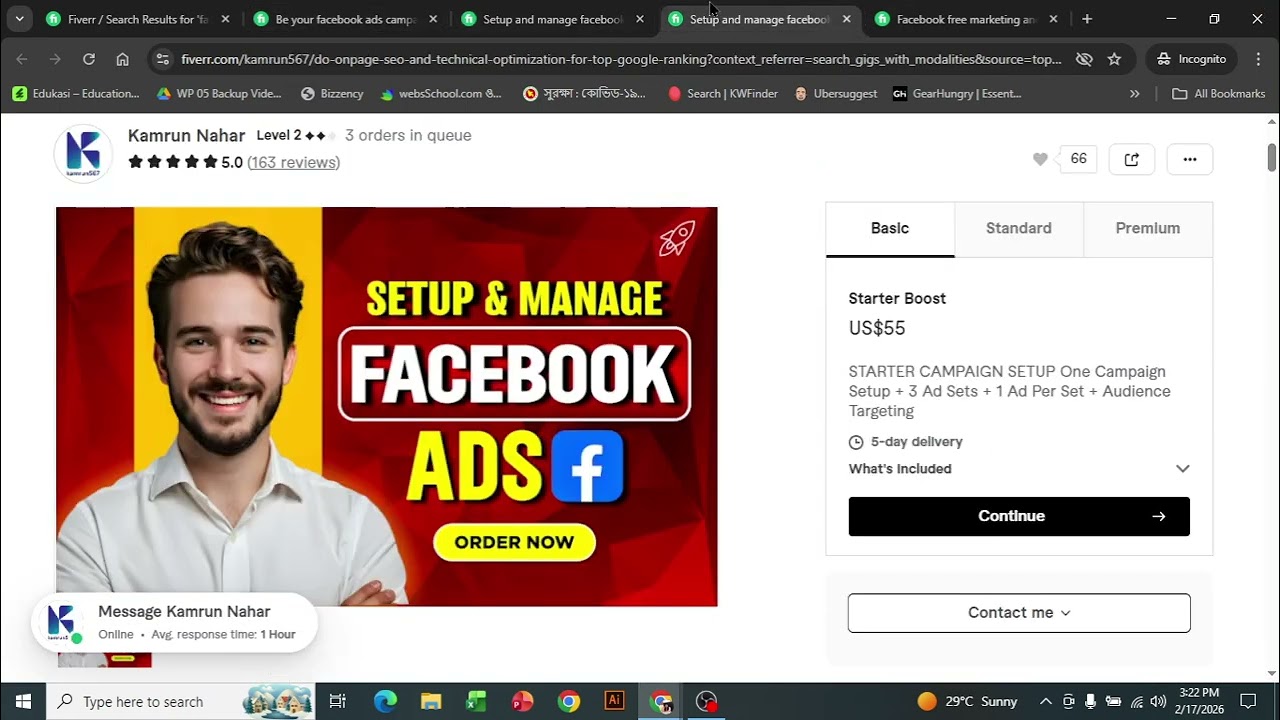Reload the page with the refresh icon
This screenshot has height=720, width=1280.
click(89, 59)
